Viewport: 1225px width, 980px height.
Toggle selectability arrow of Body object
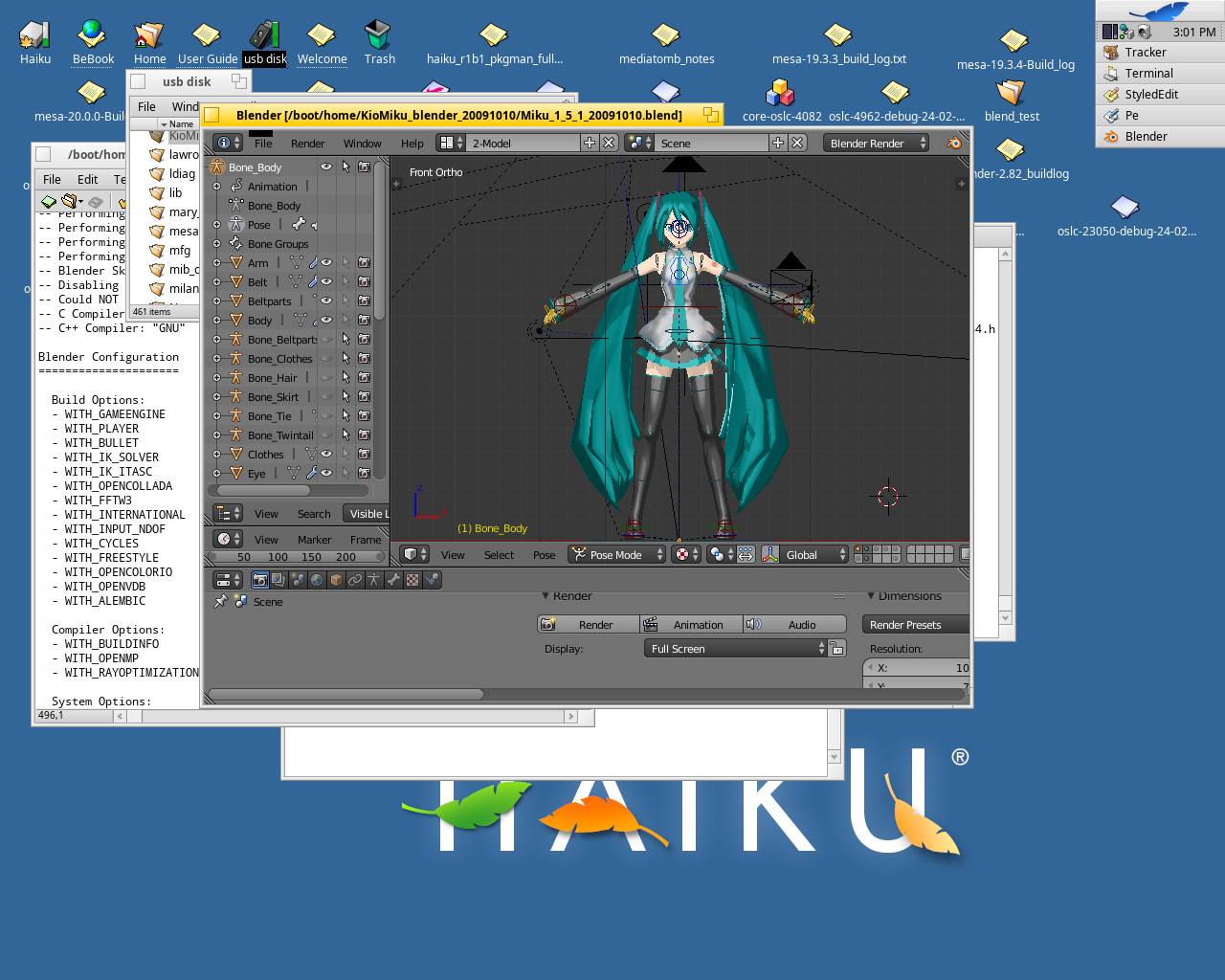345,320
